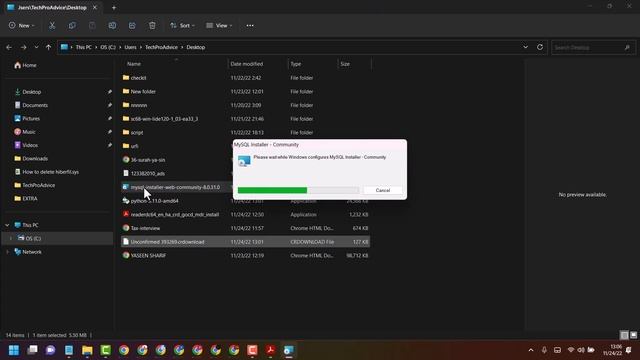Open File Explorer from the taskbar

click(87, 350)
